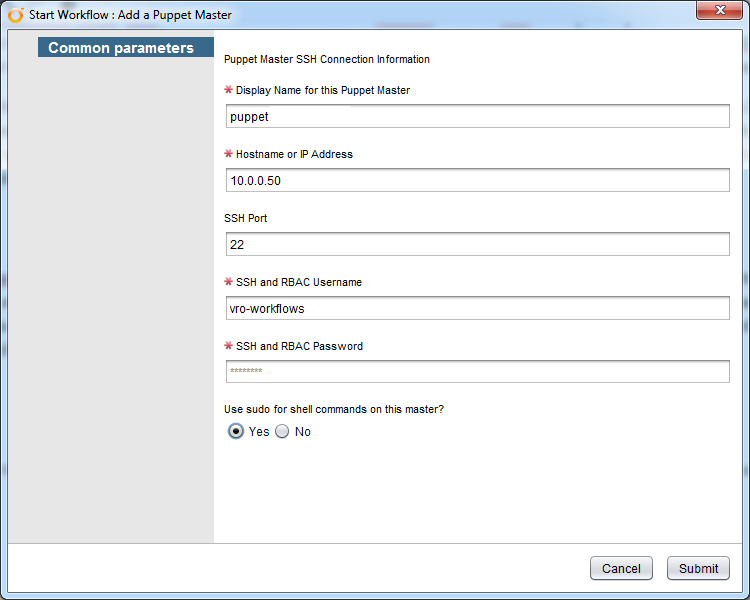Click the SSH and RBAC Username field

pos(478,309)
